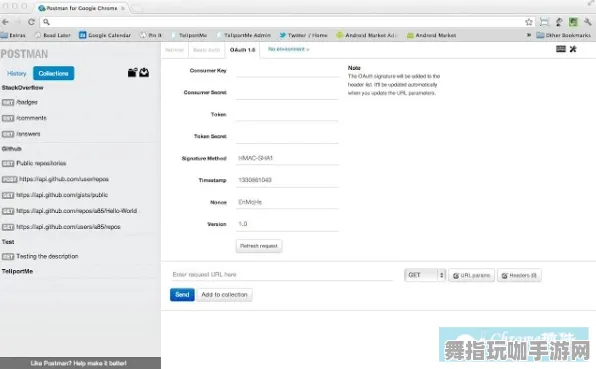Viewport: 596px width, 369px height.
Task: Click the Enter request URL here field
Action: 282,274
